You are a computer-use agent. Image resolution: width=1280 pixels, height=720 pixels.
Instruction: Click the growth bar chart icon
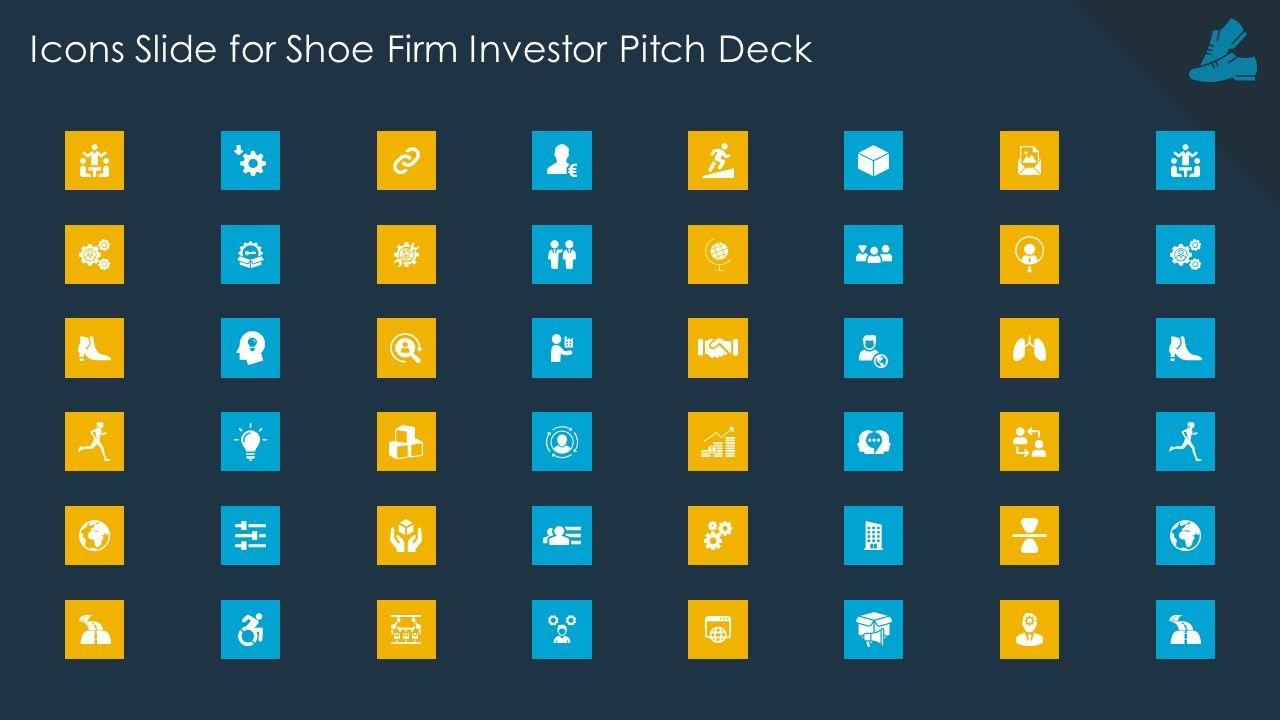pyautogui.click(x=717, y=441)
